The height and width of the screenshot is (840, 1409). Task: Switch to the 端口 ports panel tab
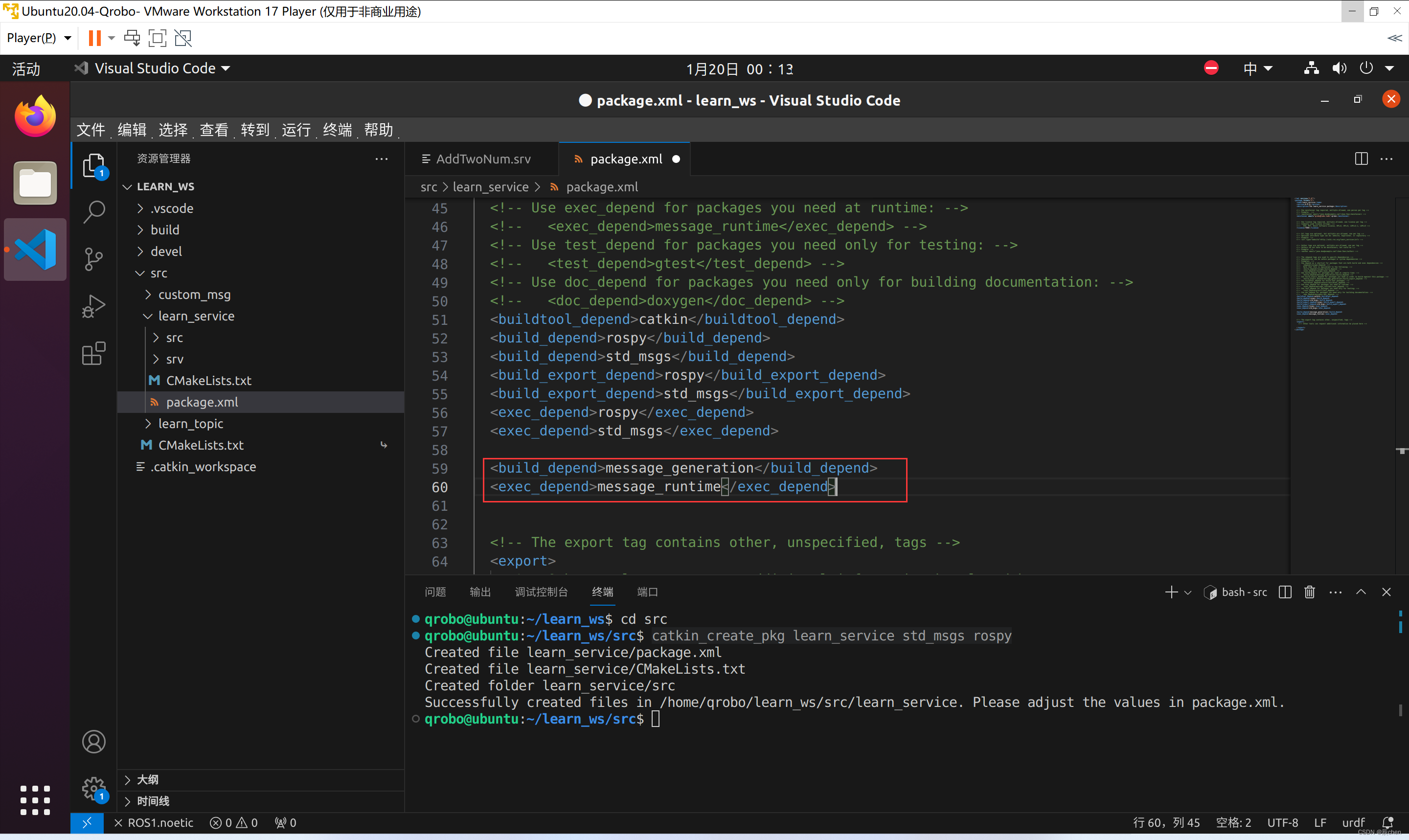[x=647, y=592]
